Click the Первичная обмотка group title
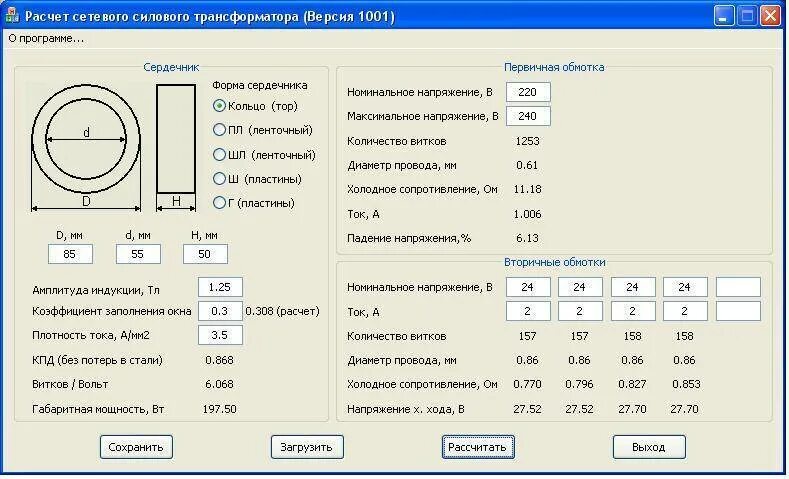The height and width of the screenshot is (479, 789). (554, 67)
